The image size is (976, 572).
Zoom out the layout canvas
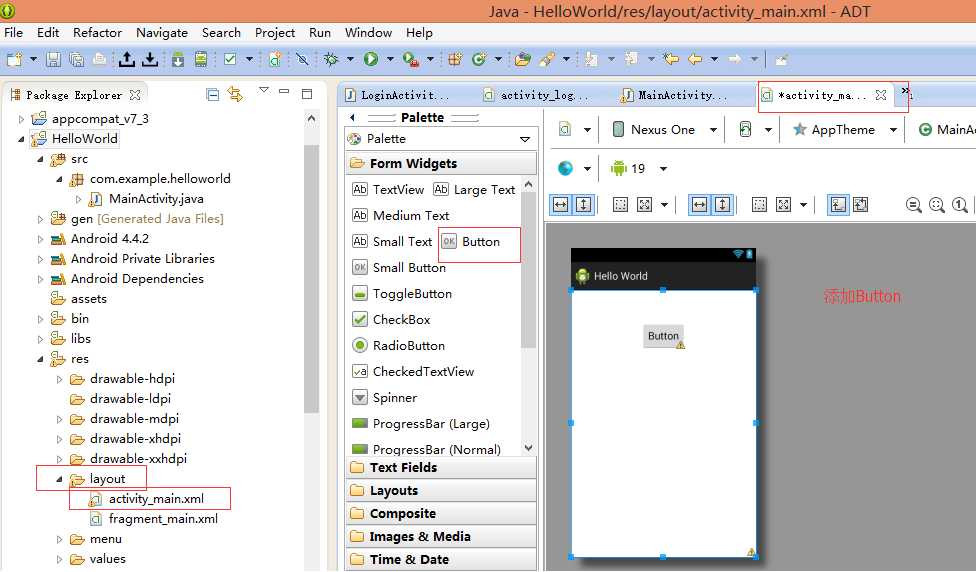(x=913, y=204)
